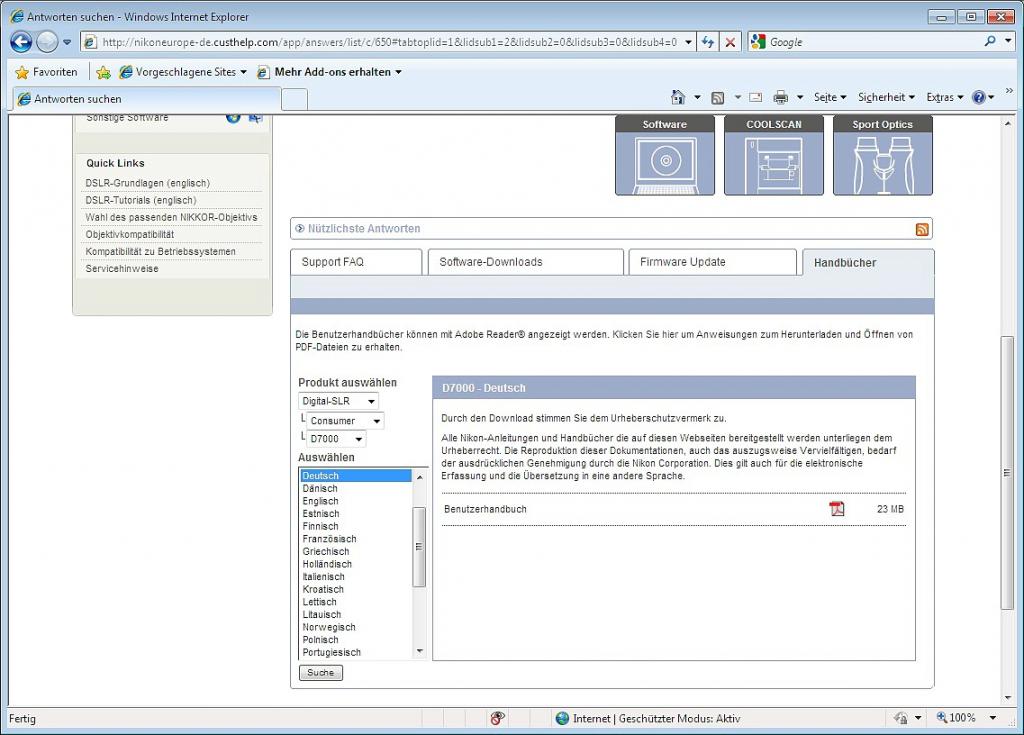Click the RSS feed icon beside Nützlichste Antworten
Screen dimensions: 1024x735
[x=921, y=229]
